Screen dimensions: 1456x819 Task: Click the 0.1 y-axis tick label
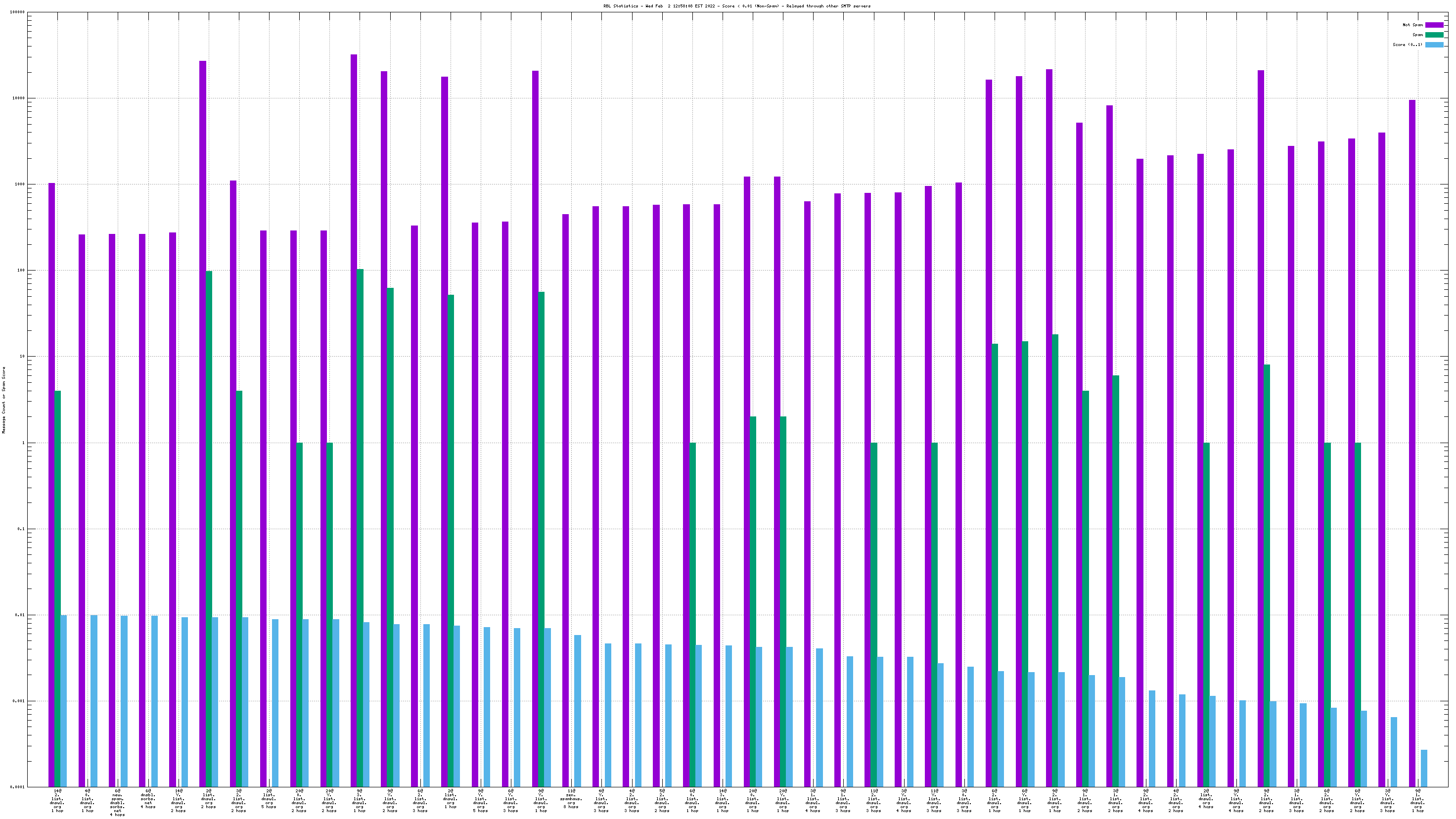coord(21,529)
